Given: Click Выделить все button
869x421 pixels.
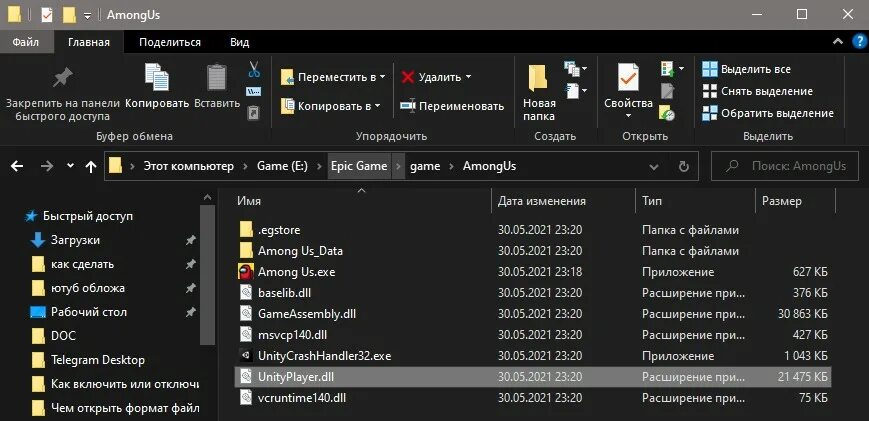Looking at the screenshot, I should click(746, 69).
